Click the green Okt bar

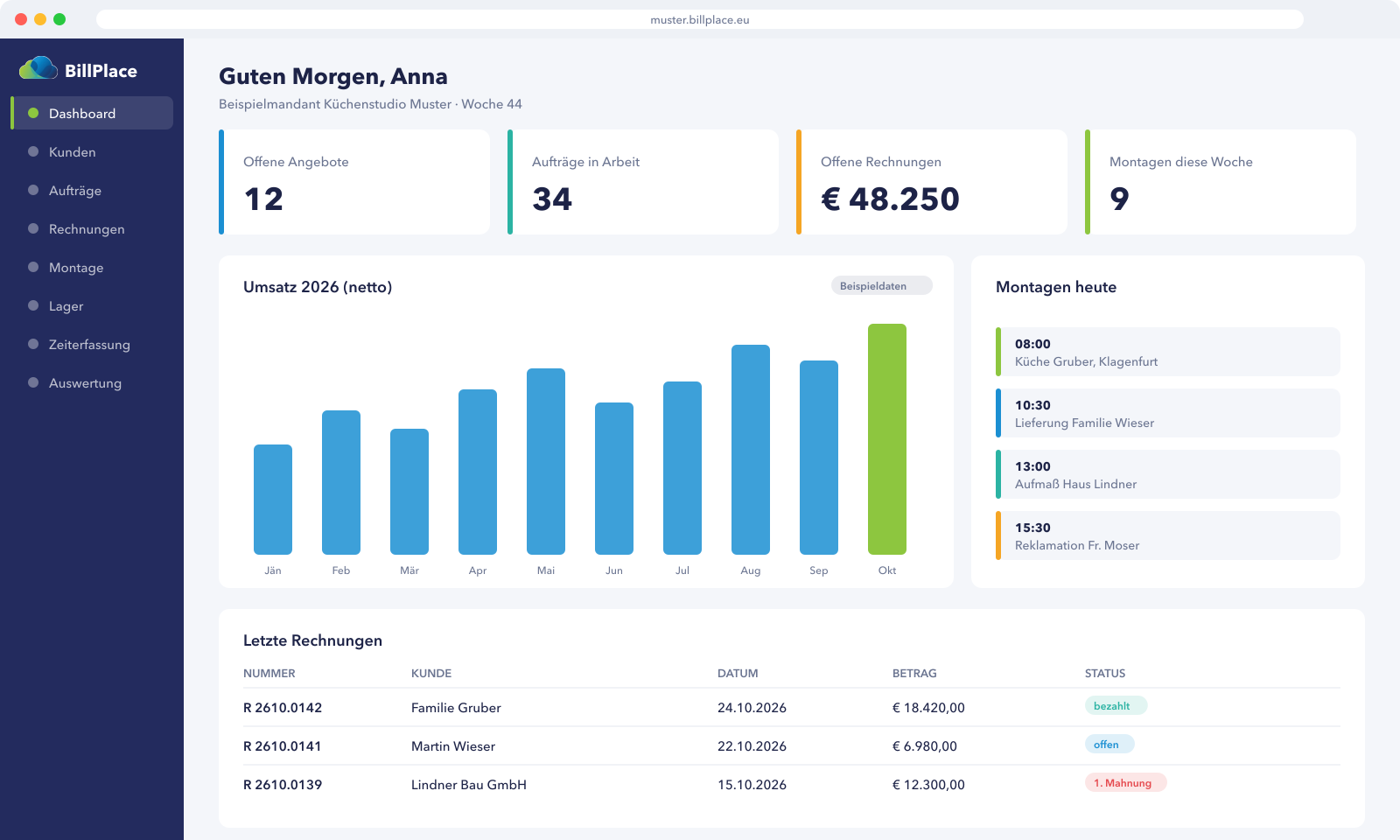click(x=887, y=439)
